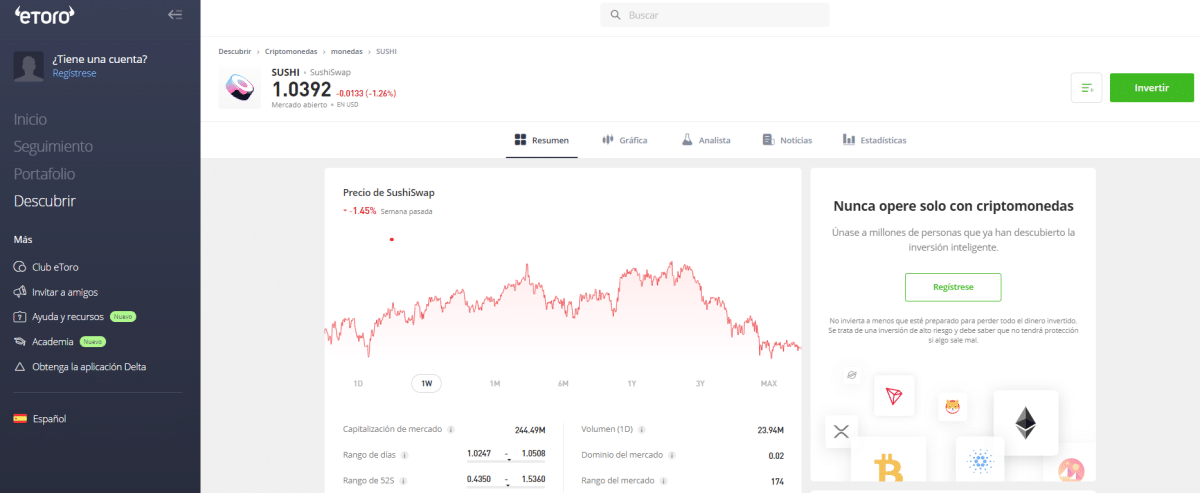Select the 3Y chart range

(700, 383)
